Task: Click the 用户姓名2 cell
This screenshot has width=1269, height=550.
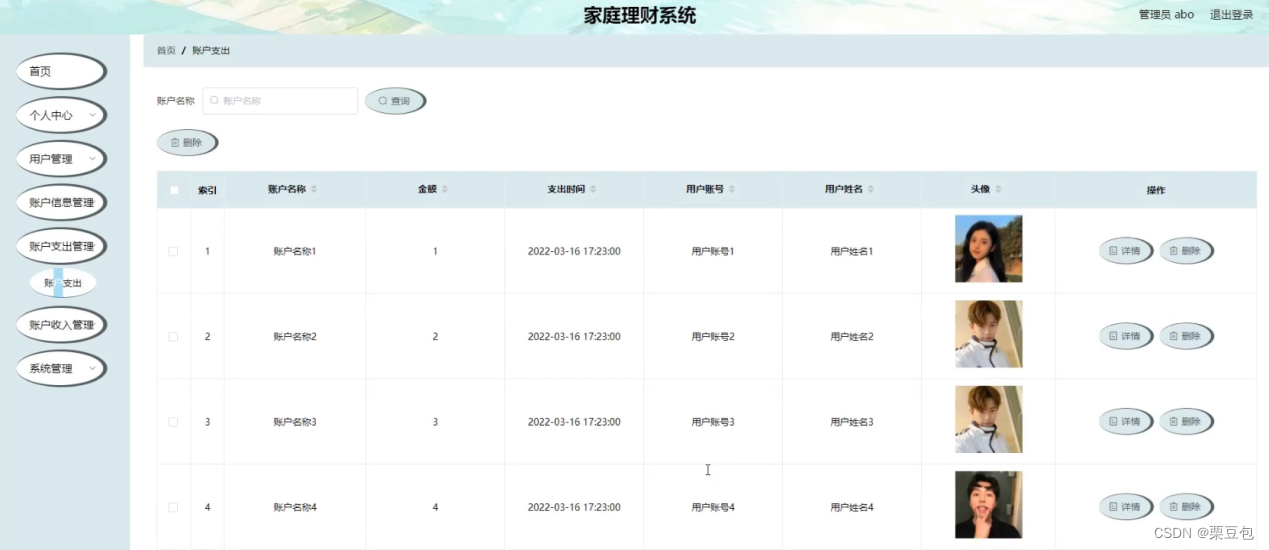Action: pos(852,337)
